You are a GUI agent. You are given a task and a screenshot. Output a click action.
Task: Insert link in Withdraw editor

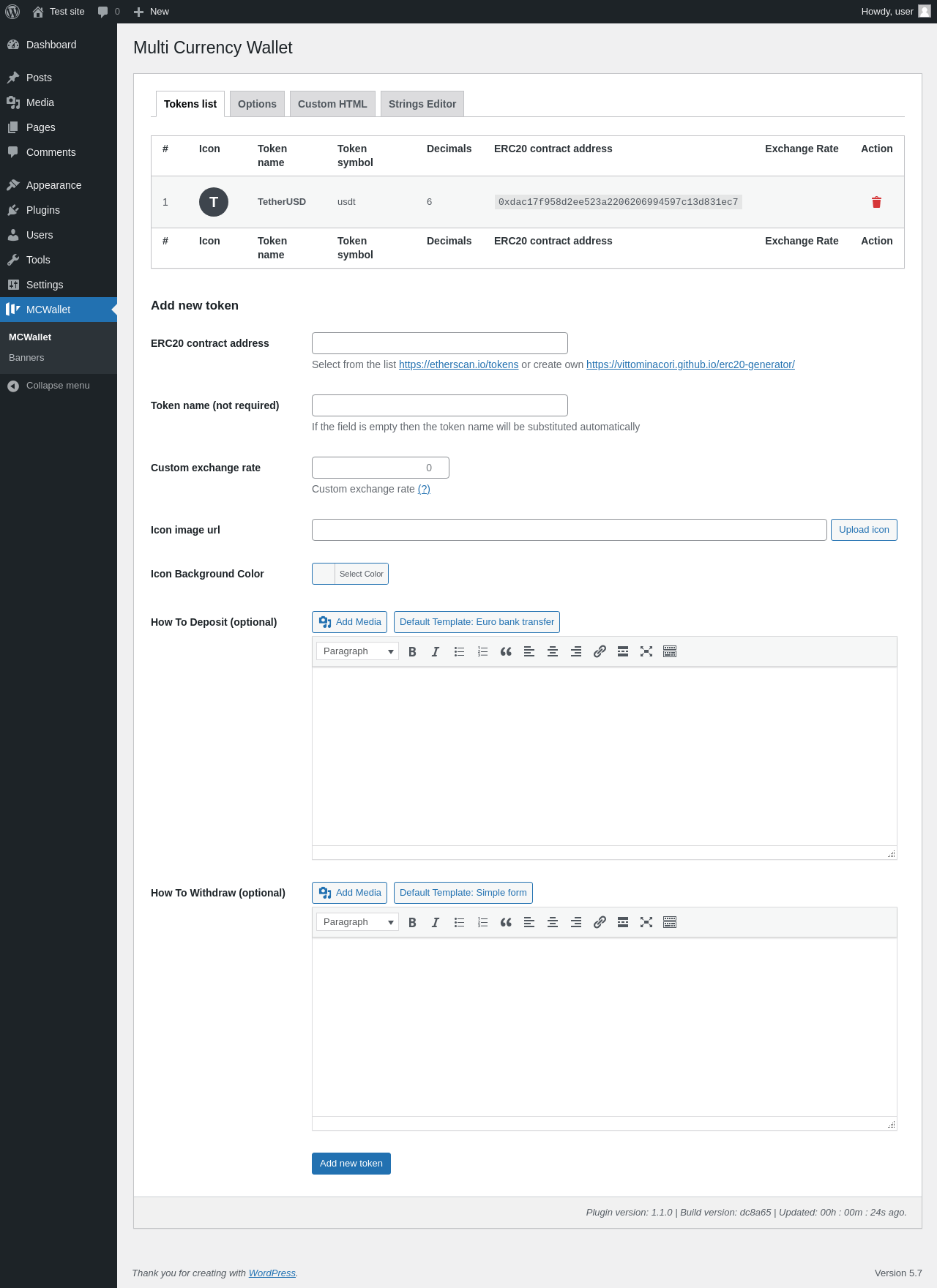(600, 922)
